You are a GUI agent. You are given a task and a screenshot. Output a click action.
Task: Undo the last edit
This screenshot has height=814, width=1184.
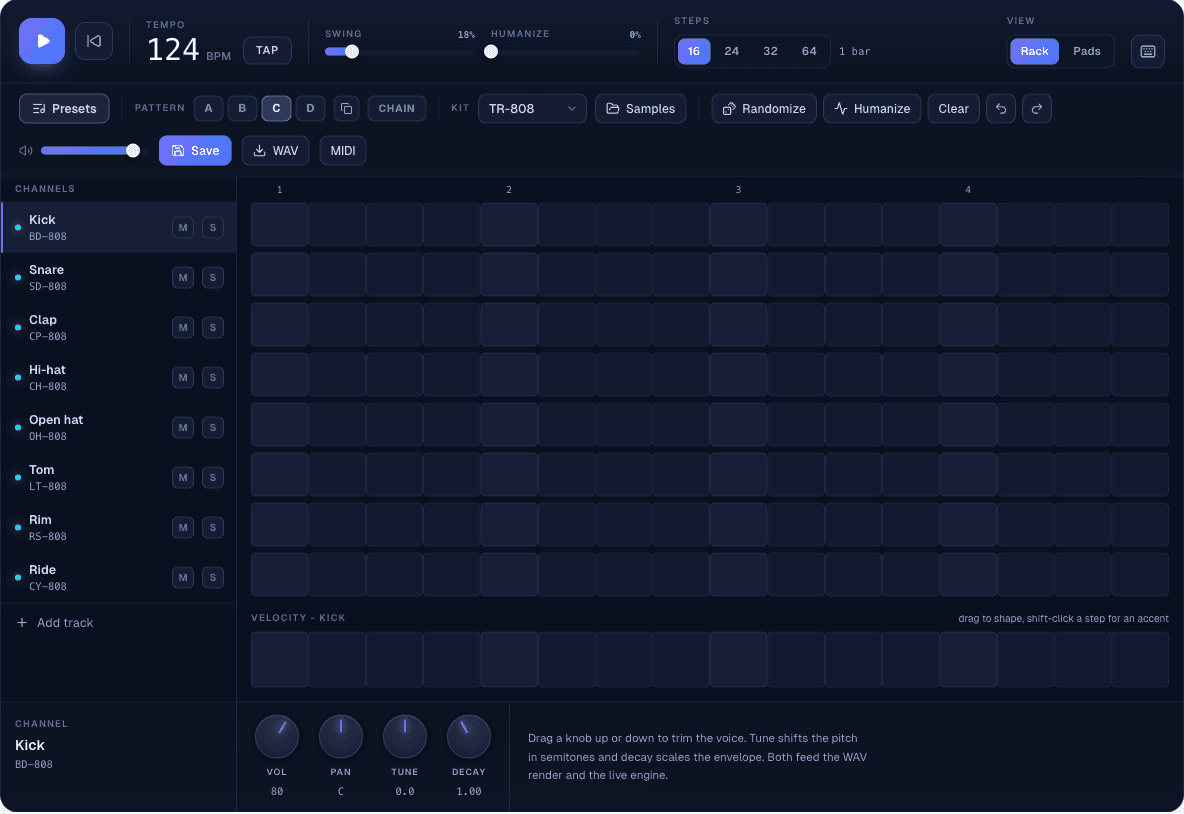(x=1001, y=109)
